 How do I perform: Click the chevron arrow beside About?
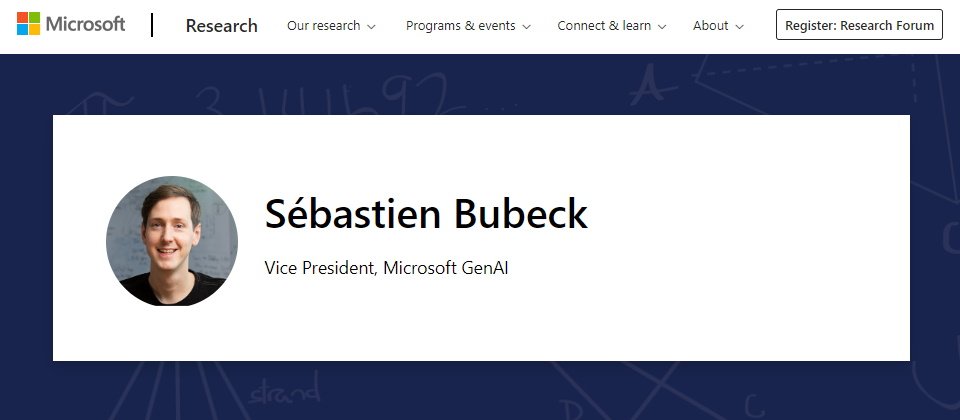click(x=740, y=27)
